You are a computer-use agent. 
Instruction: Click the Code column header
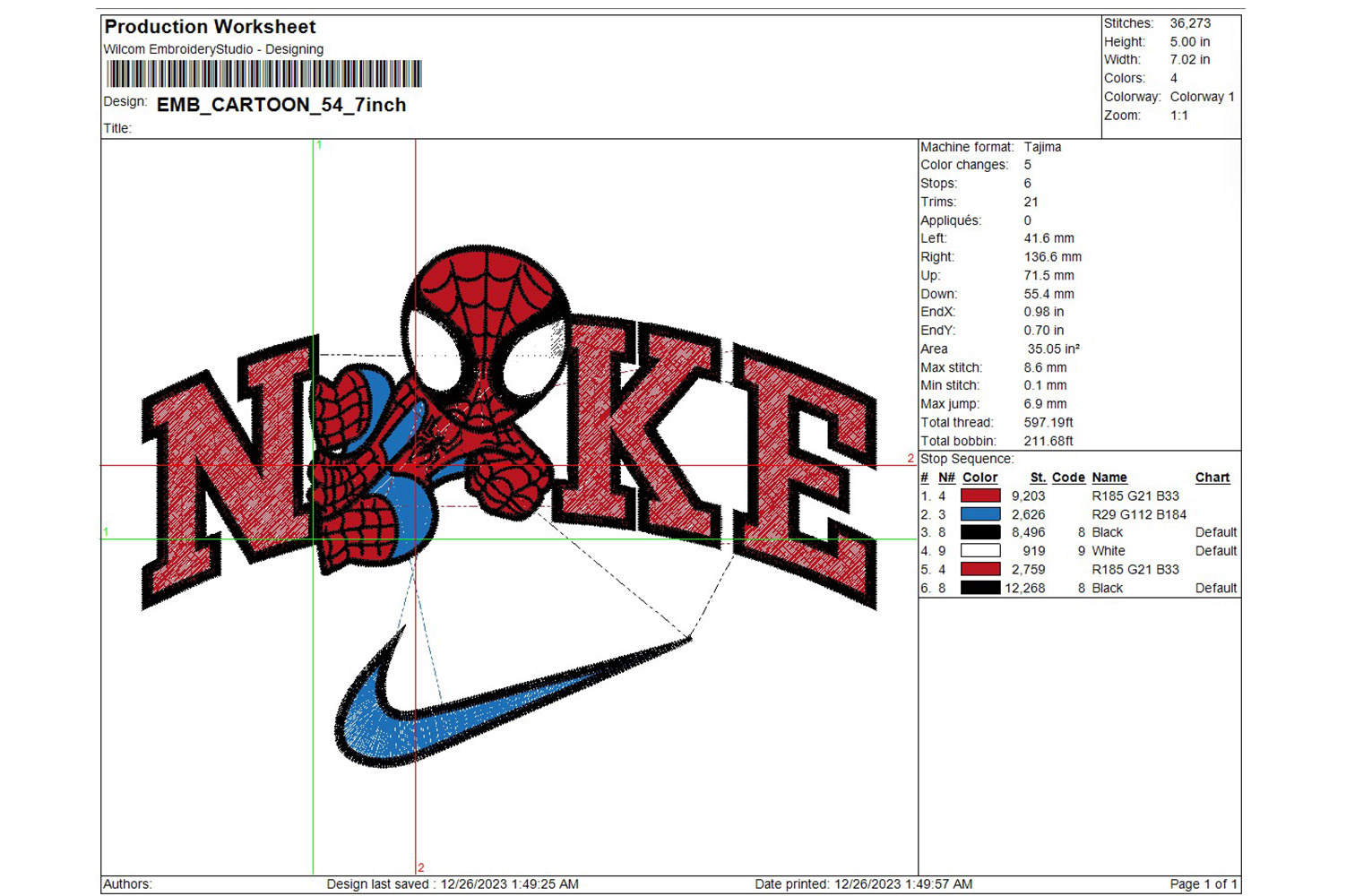1068,478
